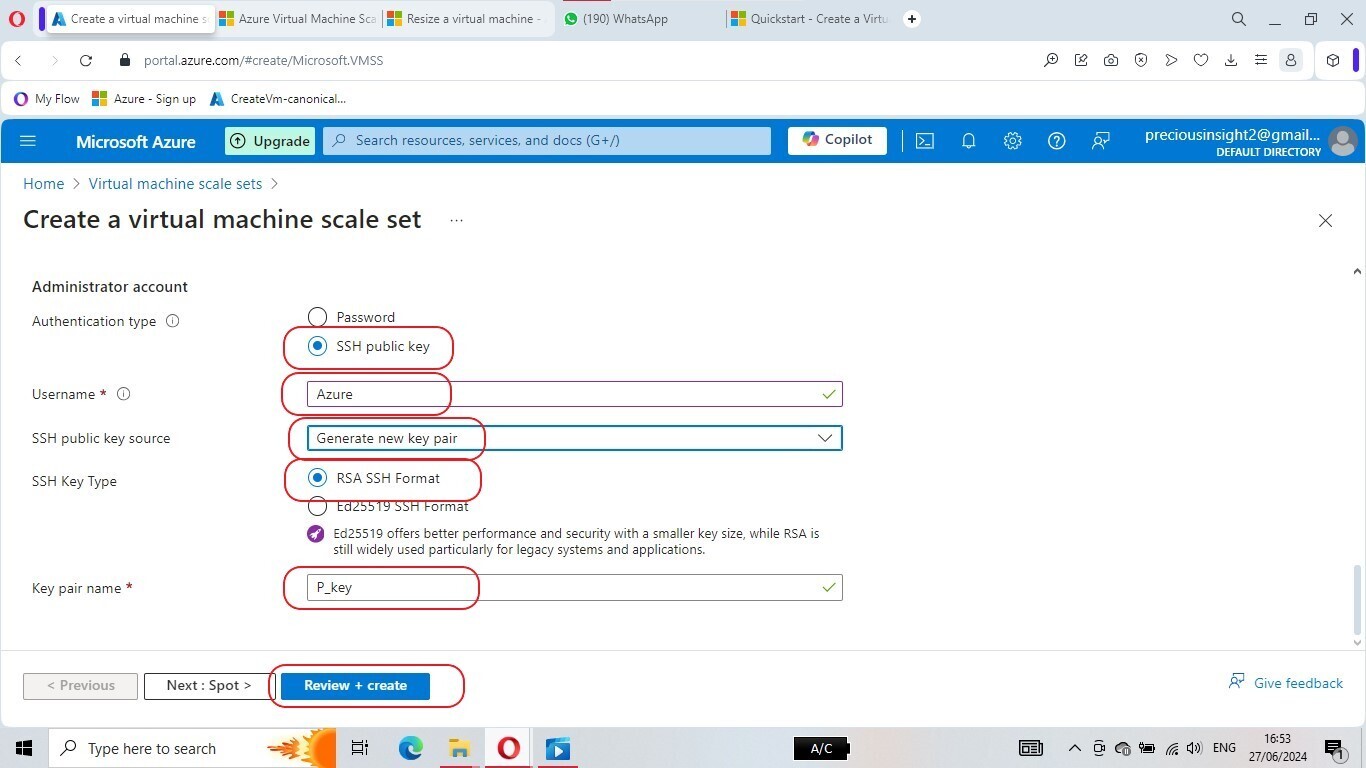Edit the Key pair name field

pos(574,588)
